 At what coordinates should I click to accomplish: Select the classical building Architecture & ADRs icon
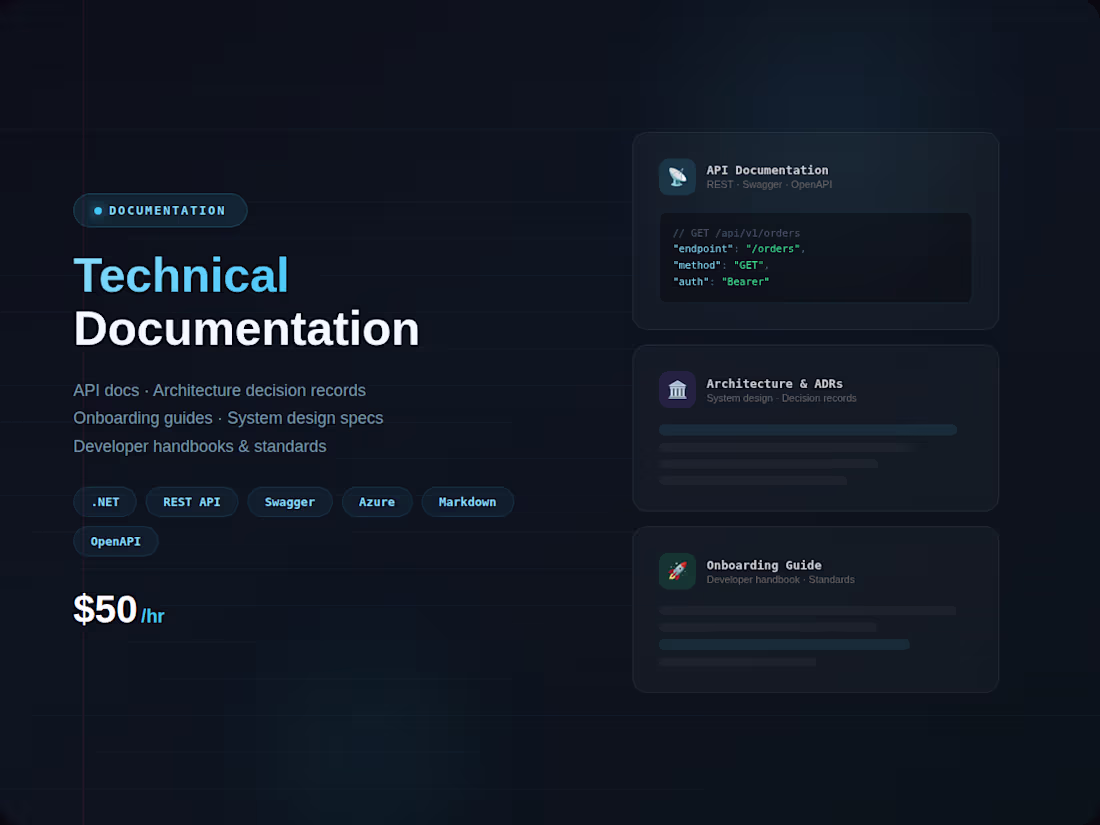[x=677, y=390]
